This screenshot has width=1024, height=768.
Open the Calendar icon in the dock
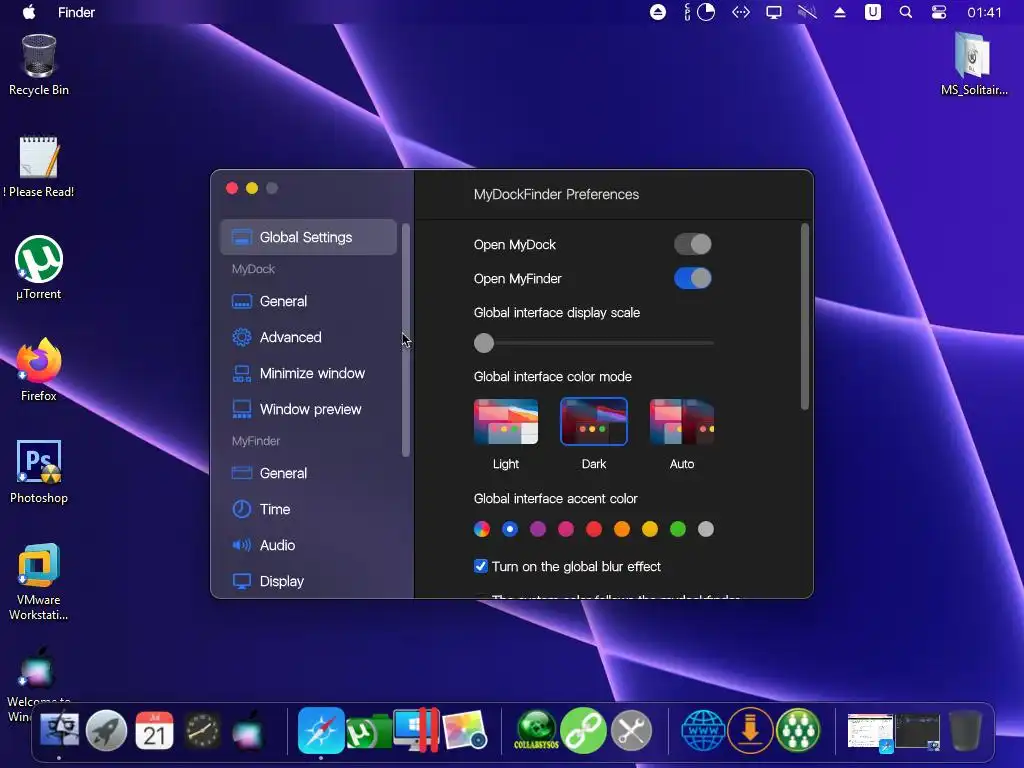point(154,729)
